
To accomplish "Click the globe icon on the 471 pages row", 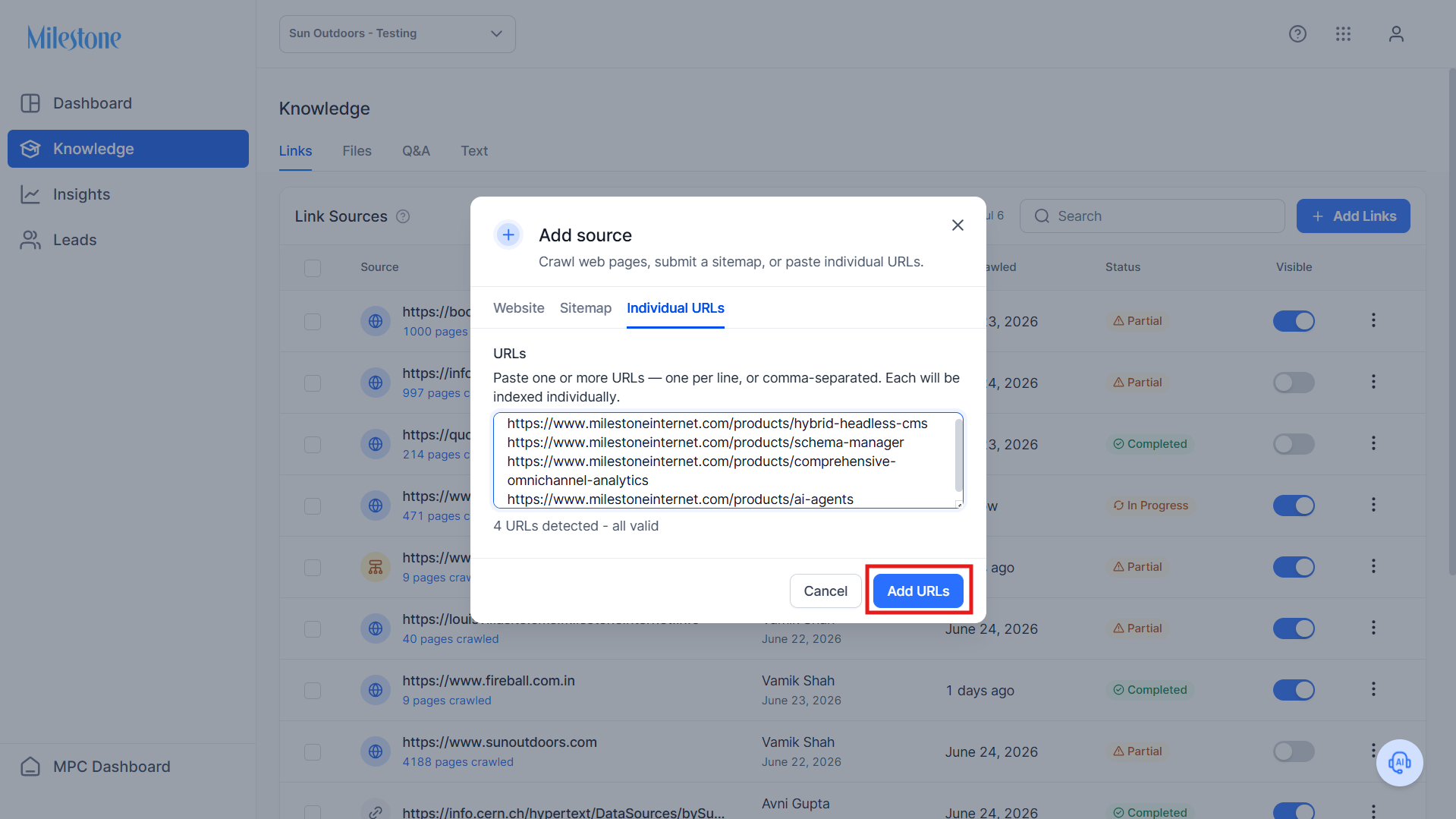I will 376,506.
